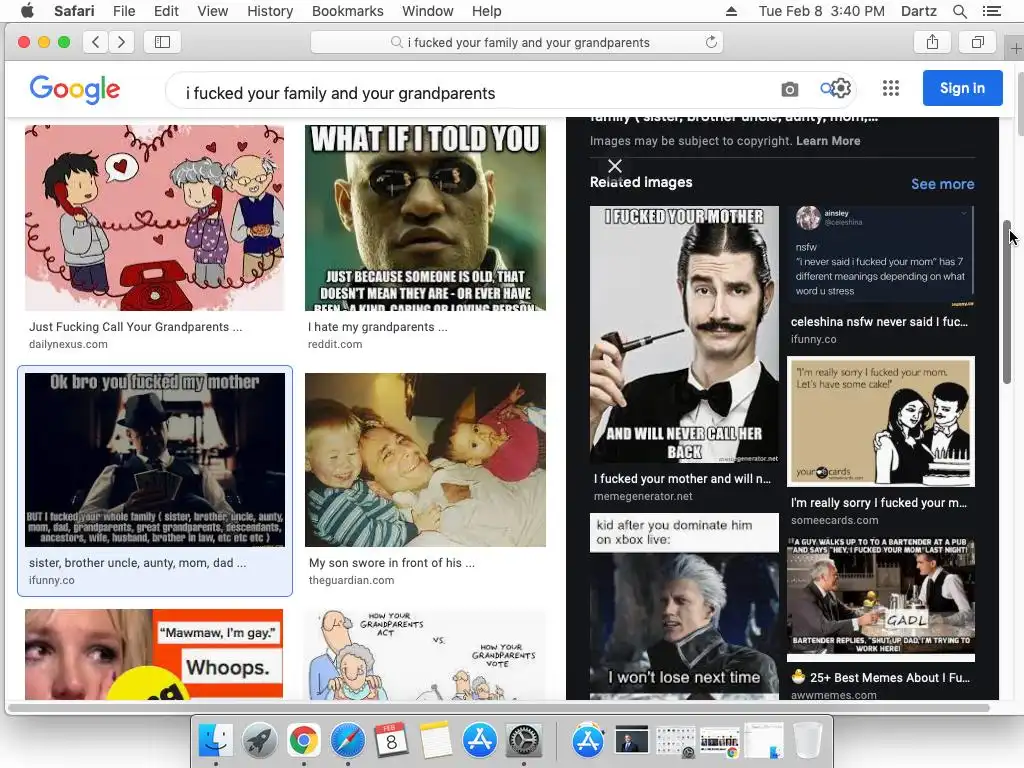The width and height of the screenshot is (1024, 768).
Task: Click the Google logo
Action: pyautogui.click(x=74, y=89)
